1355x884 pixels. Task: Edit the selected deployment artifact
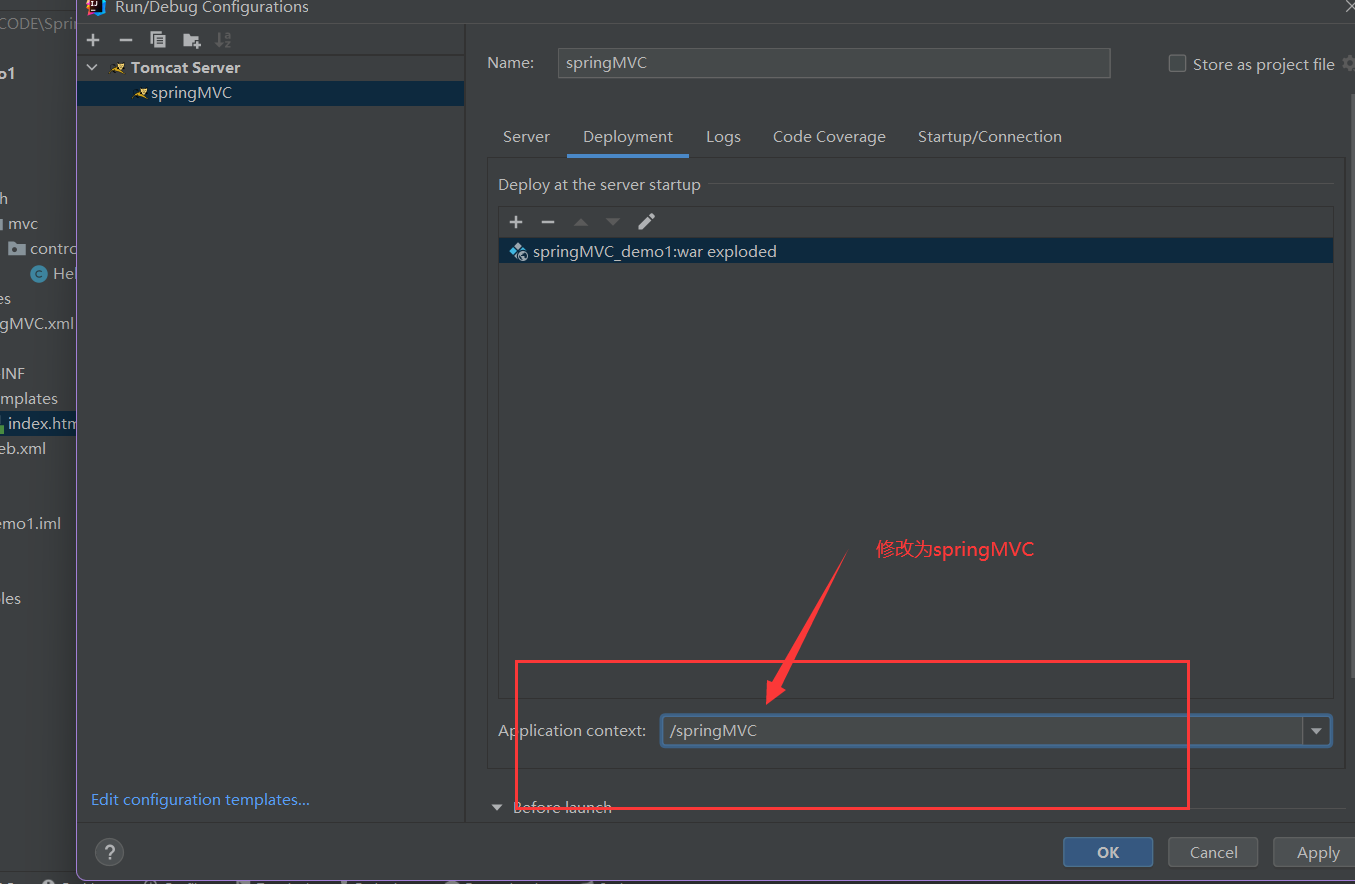[646, 222]
